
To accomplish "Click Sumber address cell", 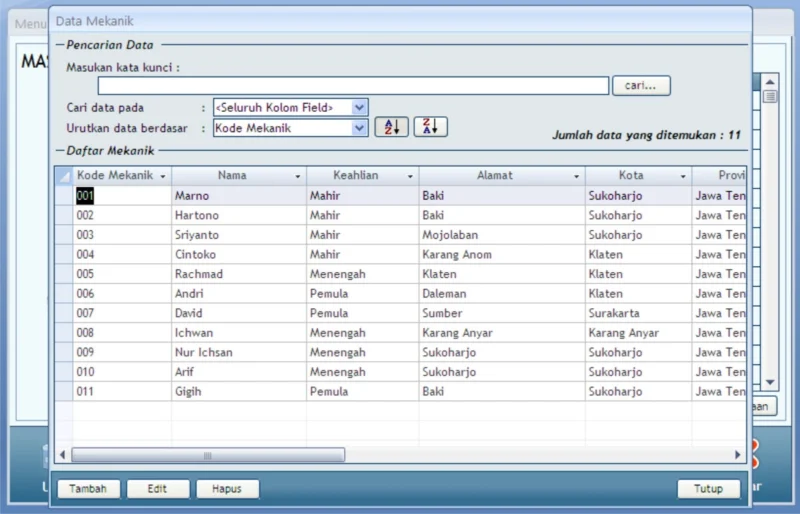I will (502, 313).
